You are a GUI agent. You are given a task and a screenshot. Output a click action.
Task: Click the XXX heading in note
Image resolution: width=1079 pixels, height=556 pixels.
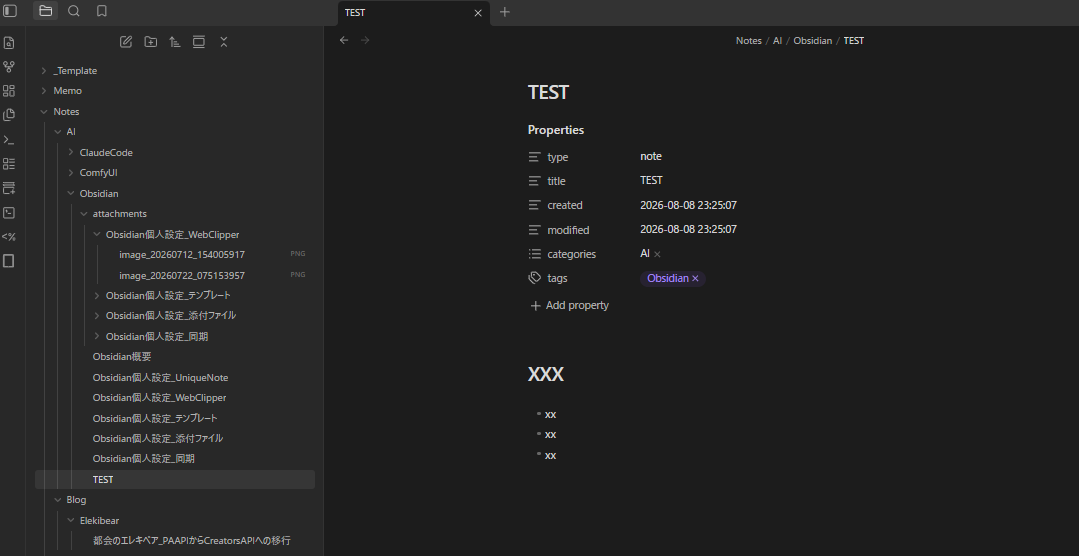[x=546, y=374]
